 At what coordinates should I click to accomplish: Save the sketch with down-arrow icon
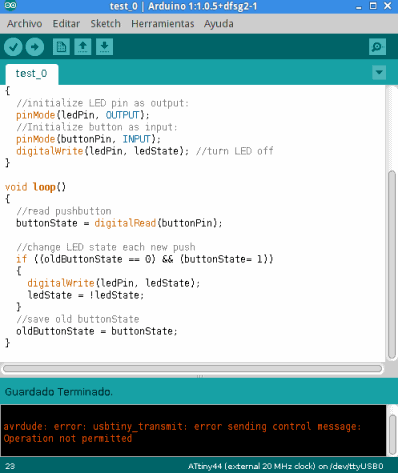(x=104, y=47)
